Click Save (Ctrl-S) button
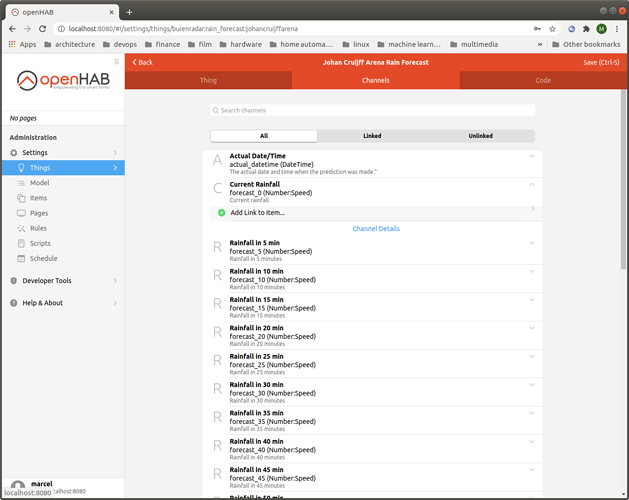This screenshot has width=629, height=500. point(601,62)
